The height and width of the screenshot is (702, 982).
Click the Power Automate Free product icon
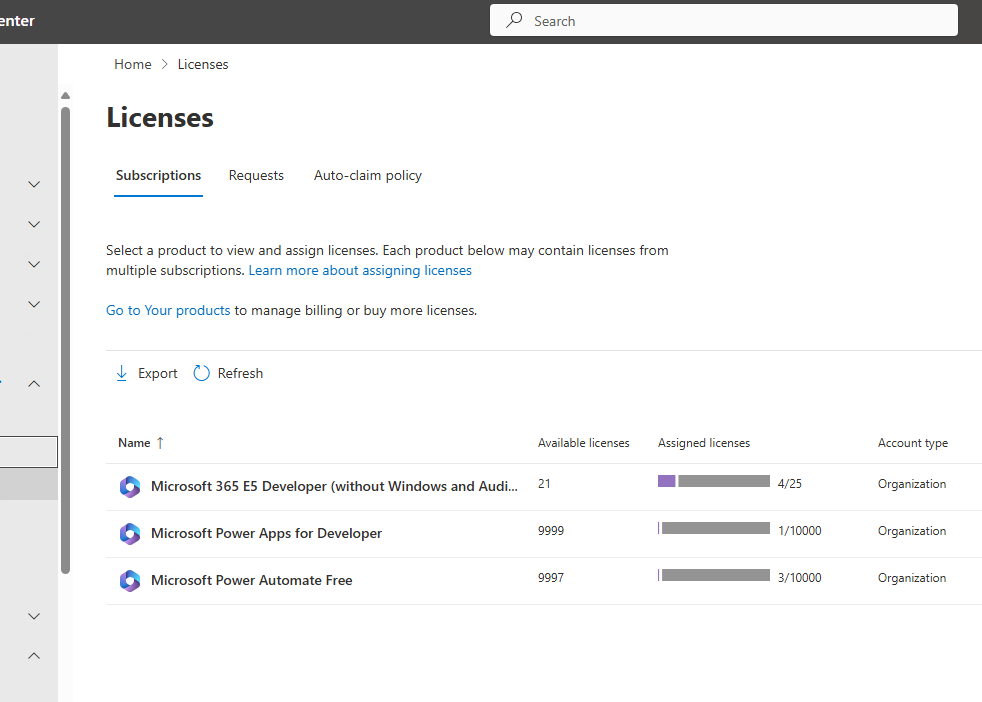[x=130, y=581]
